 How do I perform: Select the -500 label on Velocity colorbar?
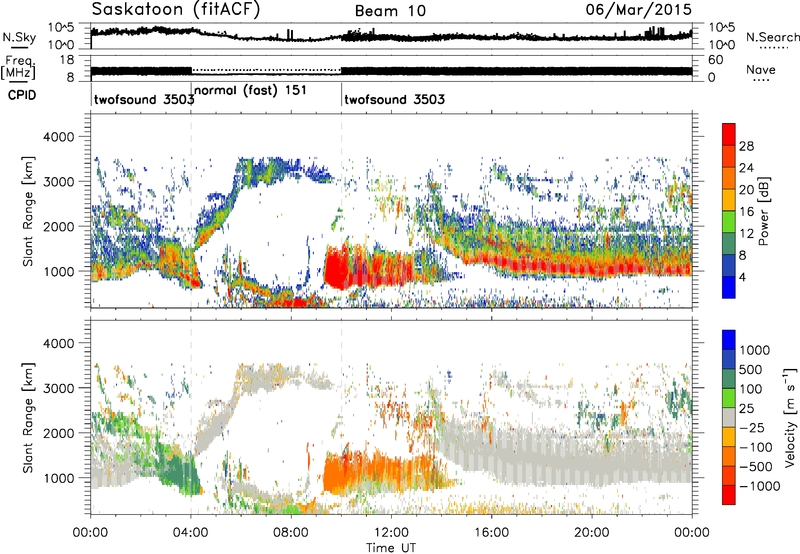coord(756,467)
